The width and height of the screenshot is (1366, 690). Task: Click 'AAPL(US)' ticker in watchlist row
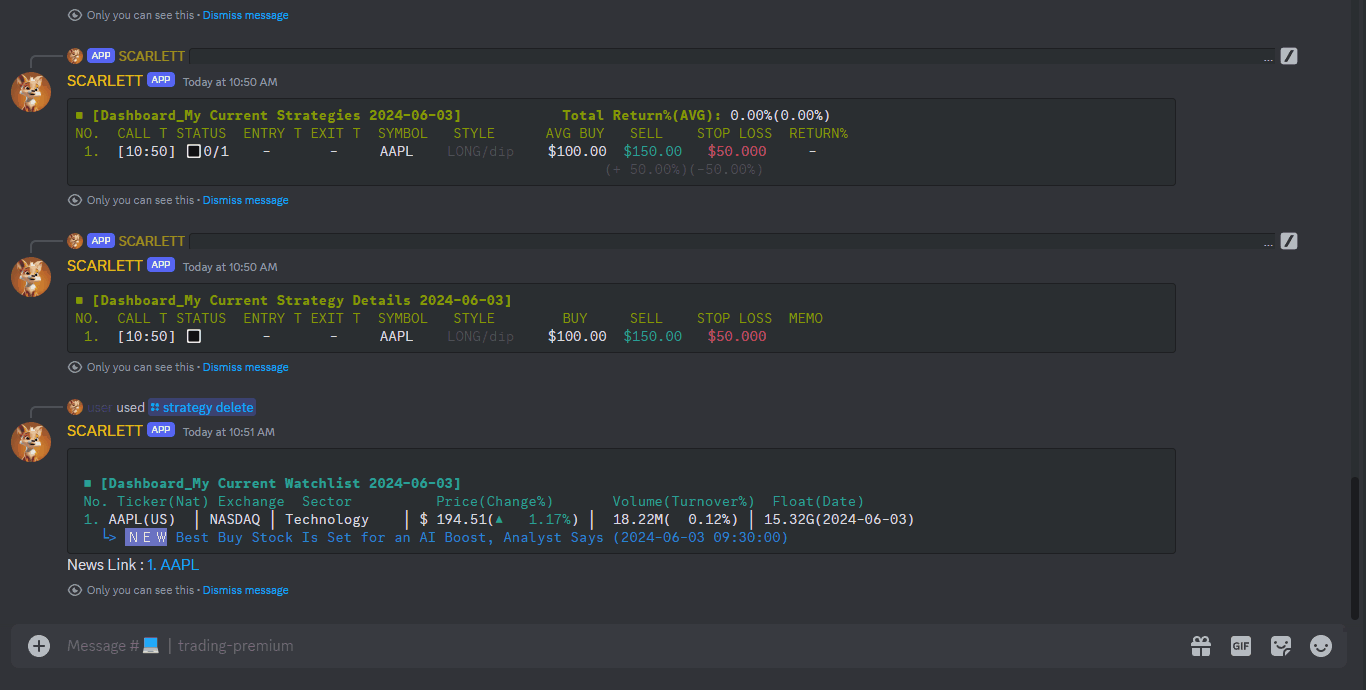(142, 519)
